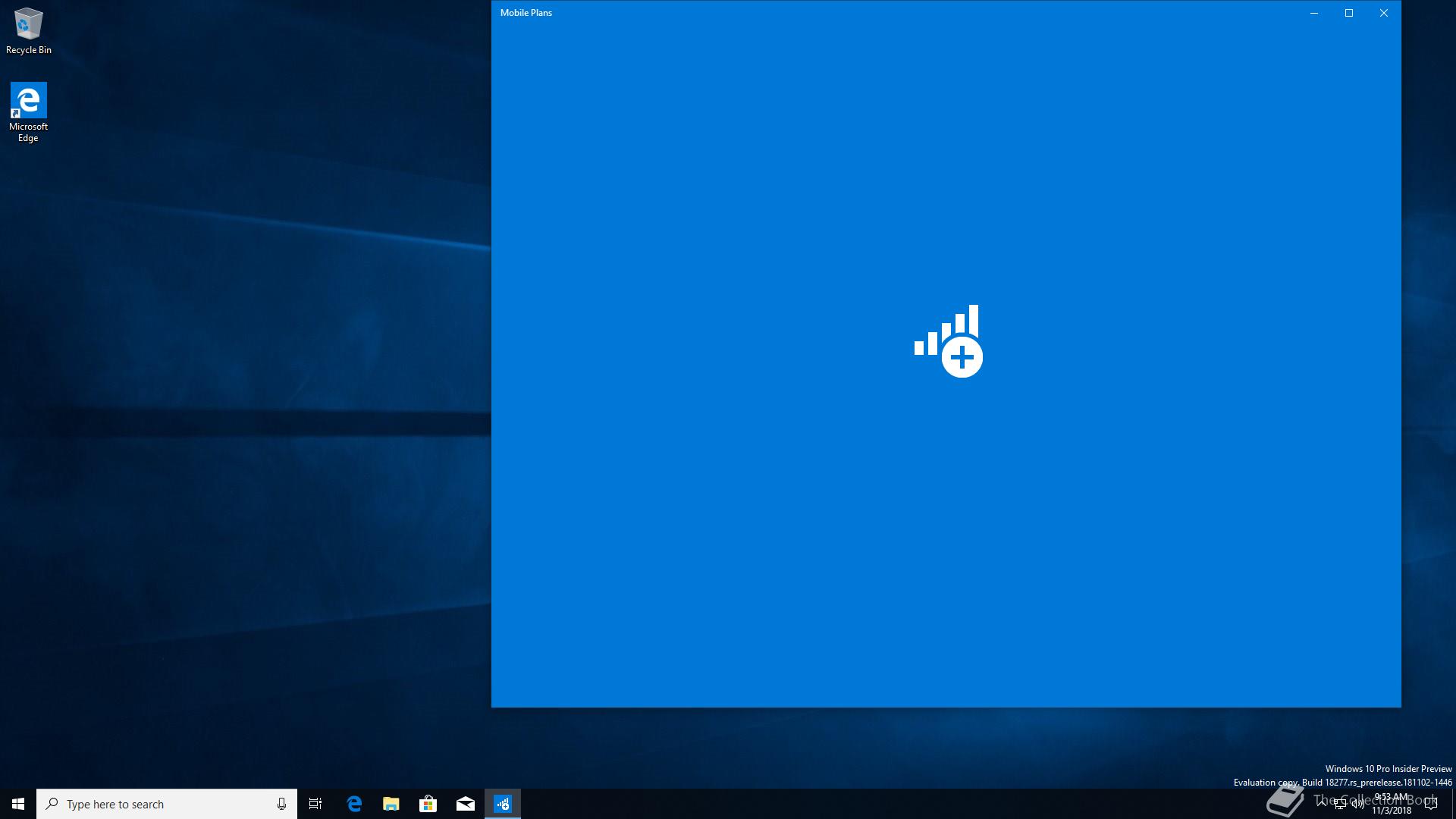Show hidden system tray icons
The image size is (1456, 819).
pos(1322,804)
